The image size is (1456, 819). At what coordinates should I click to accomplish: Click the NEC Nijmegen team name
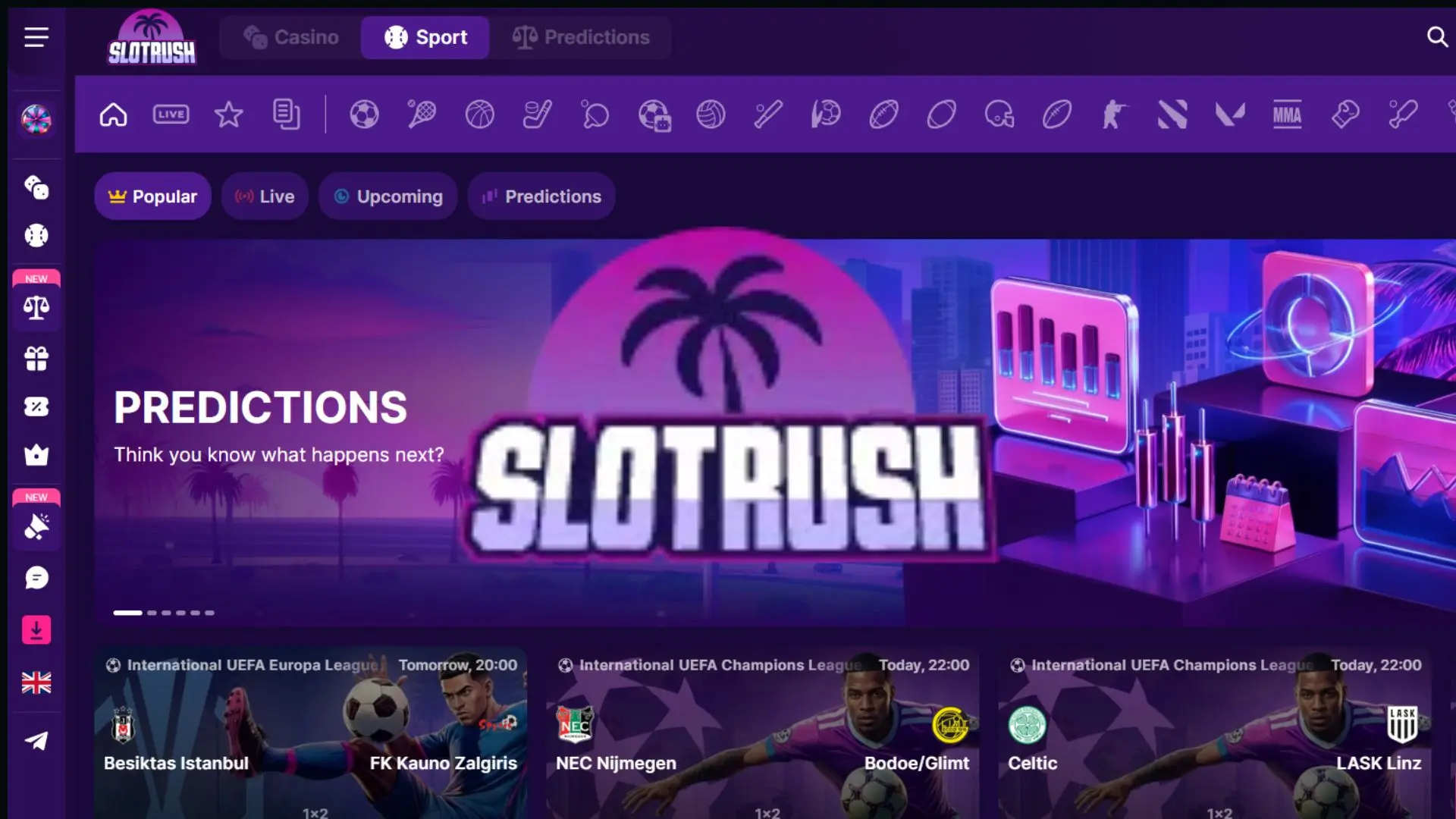616,763
